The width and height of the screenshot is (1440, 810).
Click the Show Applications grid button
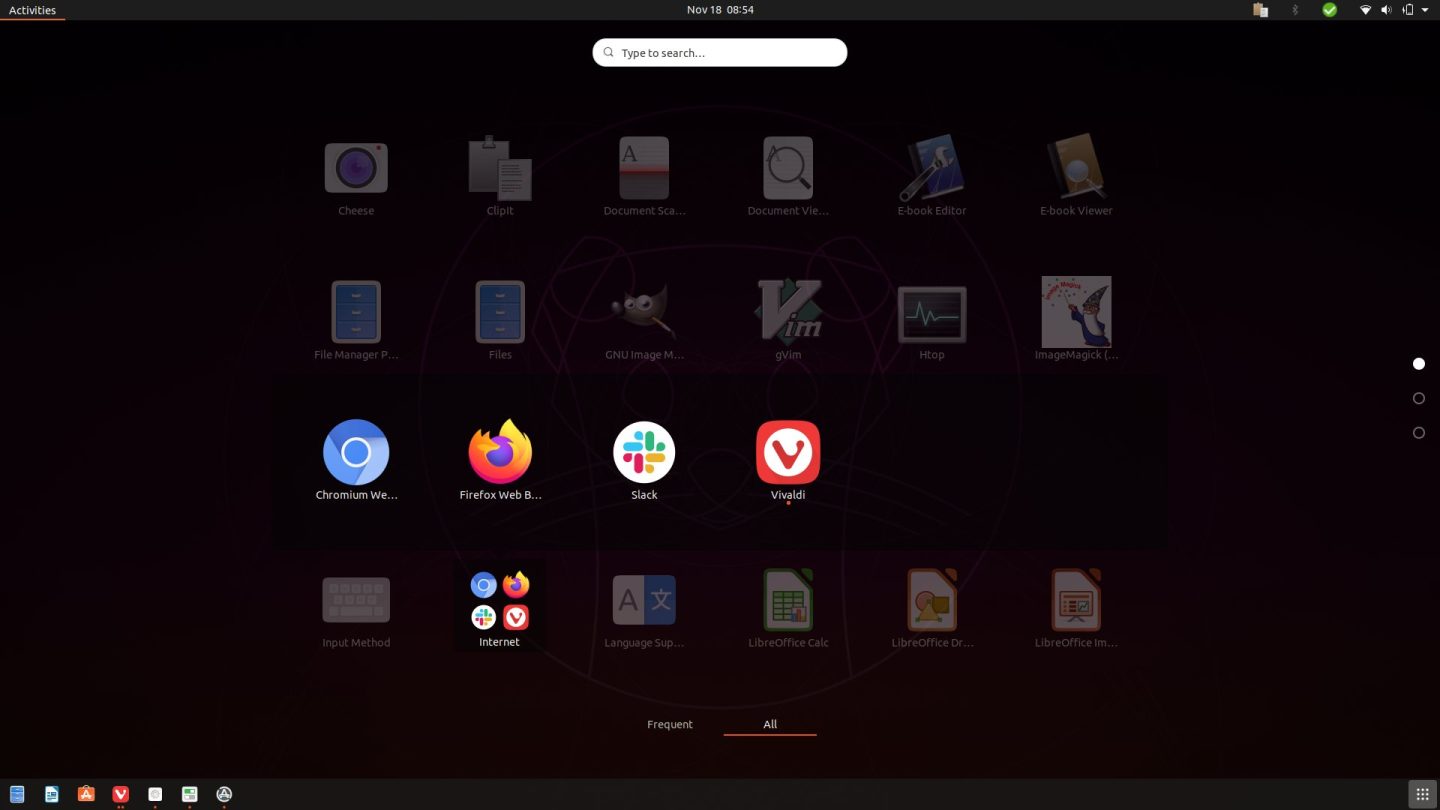click(1422, 793)
